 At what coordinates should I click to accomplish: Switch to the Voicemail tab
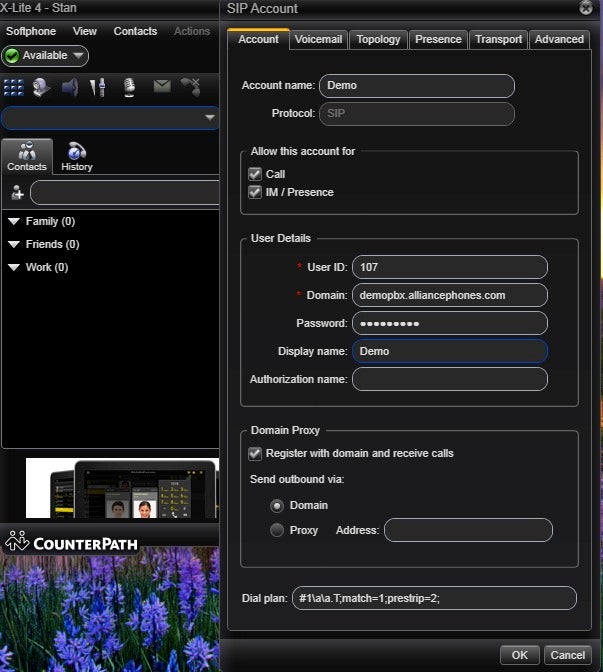[x=318, y=39]
